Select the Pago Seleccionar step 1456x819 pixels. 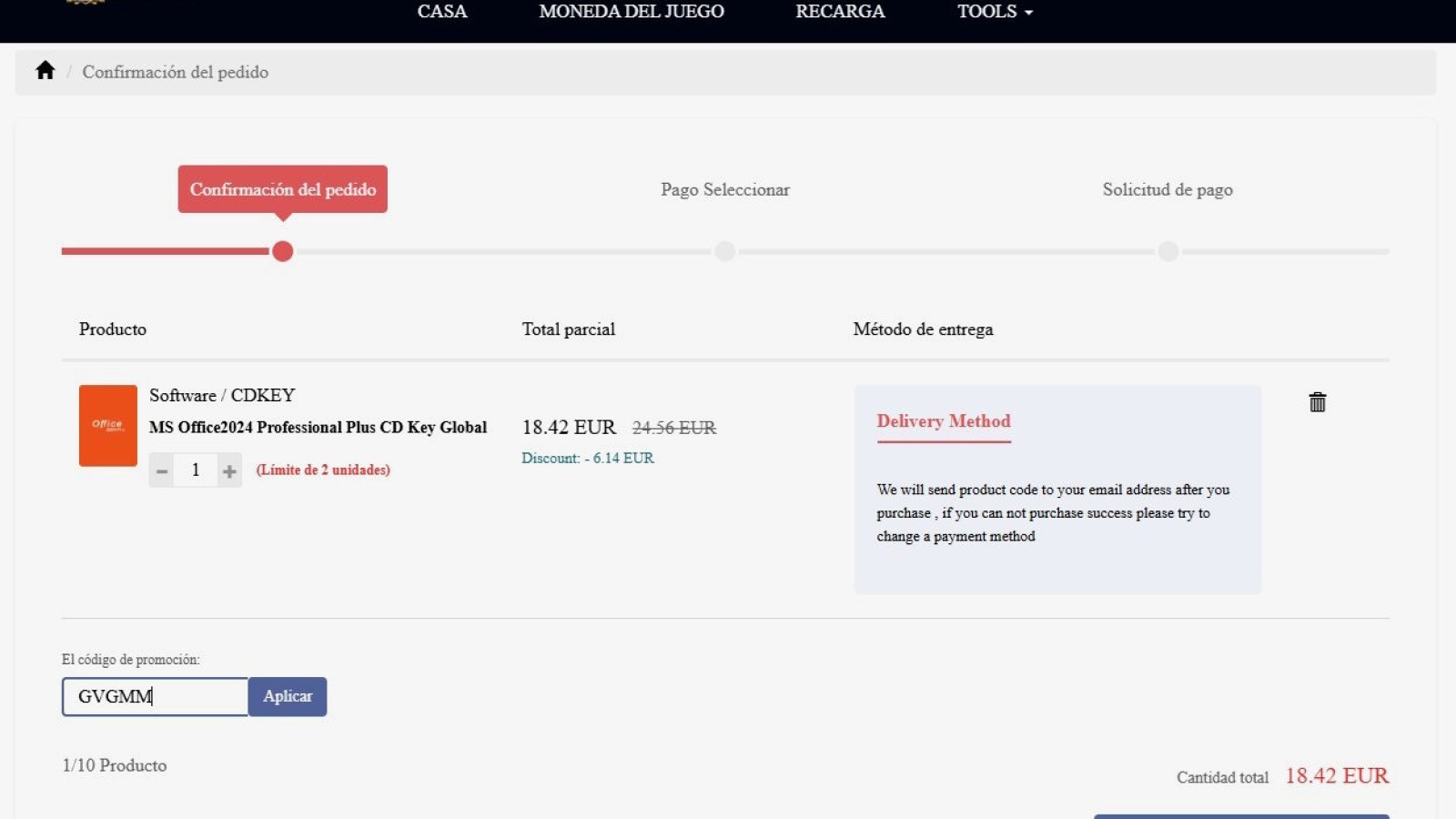coord(725,189)
